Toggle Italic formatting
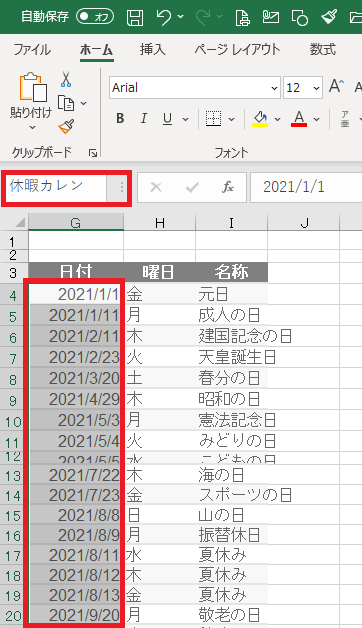This screenshot has width=362, height=628. coord(144,119)
